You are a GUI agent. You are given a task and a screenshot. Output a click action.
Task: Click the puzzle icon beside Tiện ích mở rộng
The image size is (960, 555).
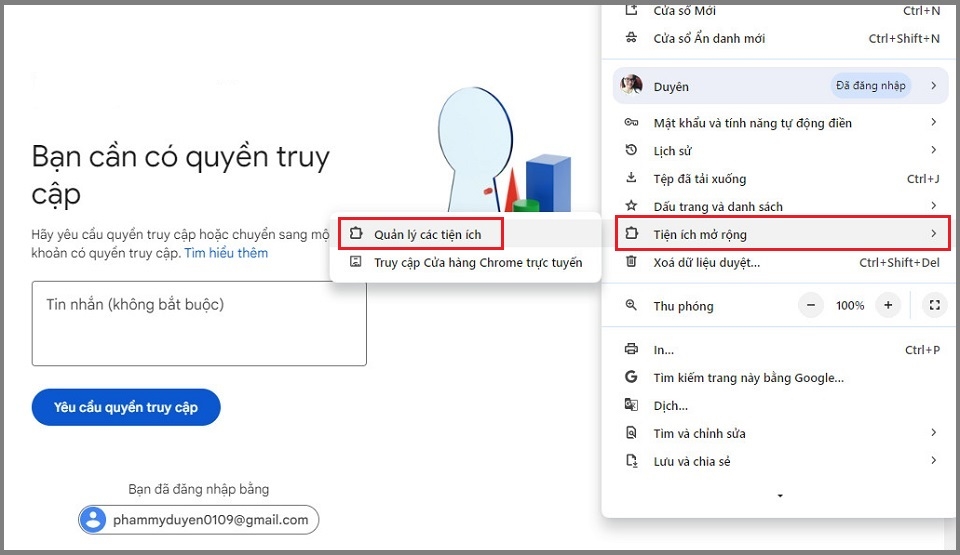tap(631, 233)
